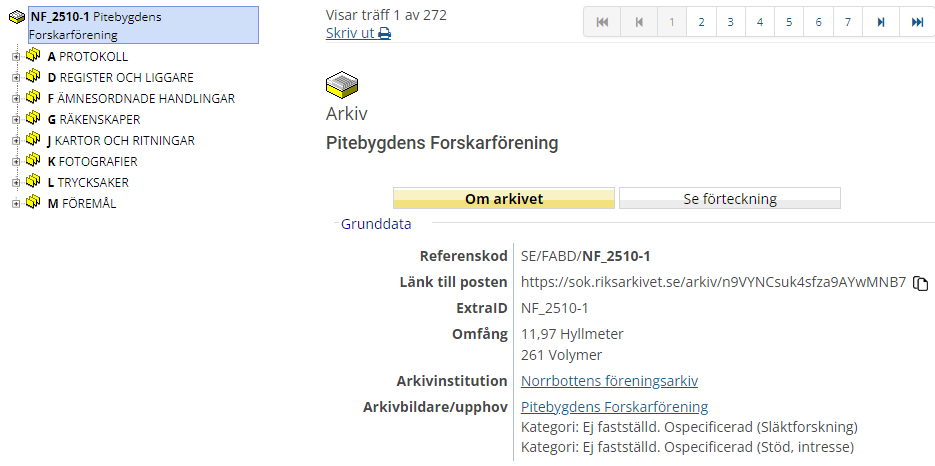This screenshot has height=466, width=935.
Task: Expand the M FÖREMÅL tree node
Action: (15, 204)
